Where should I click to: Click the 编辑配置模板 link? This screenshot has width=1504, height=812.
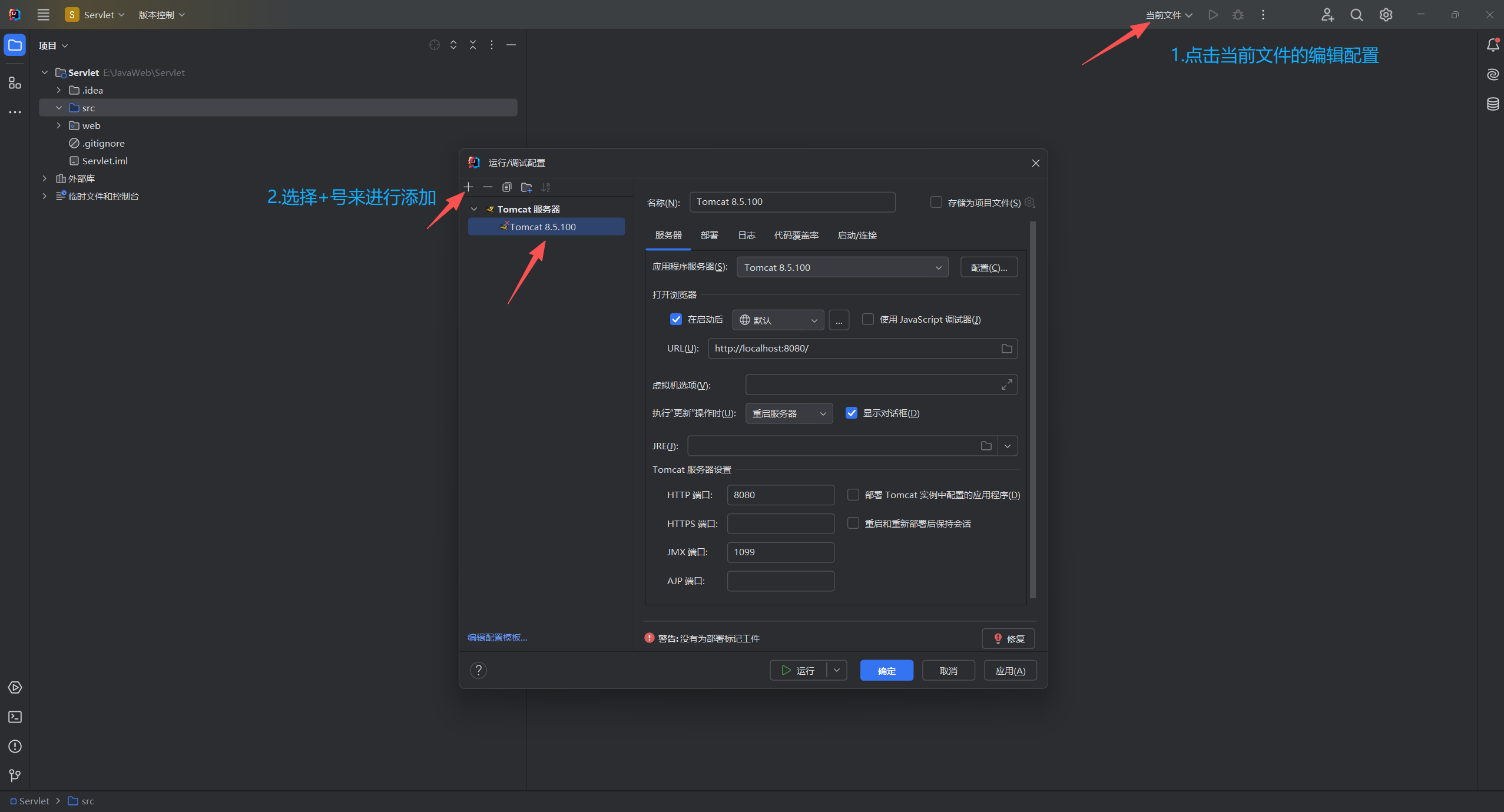(497, 637)
